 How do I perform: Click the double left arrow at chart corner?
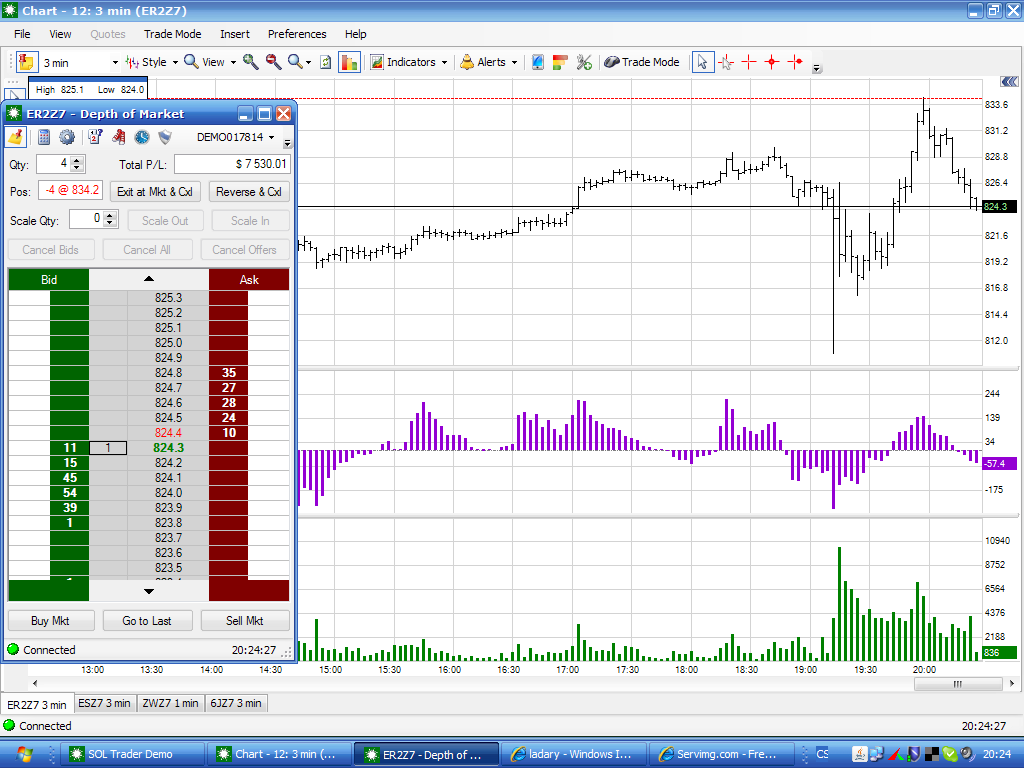1009,82
